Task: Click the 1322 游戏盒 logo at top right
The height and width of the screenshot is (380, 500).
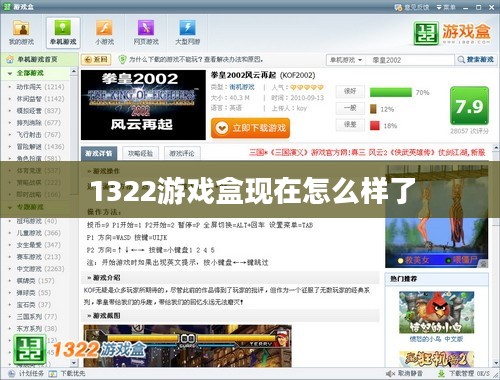Action: click(x=452, y=33)
